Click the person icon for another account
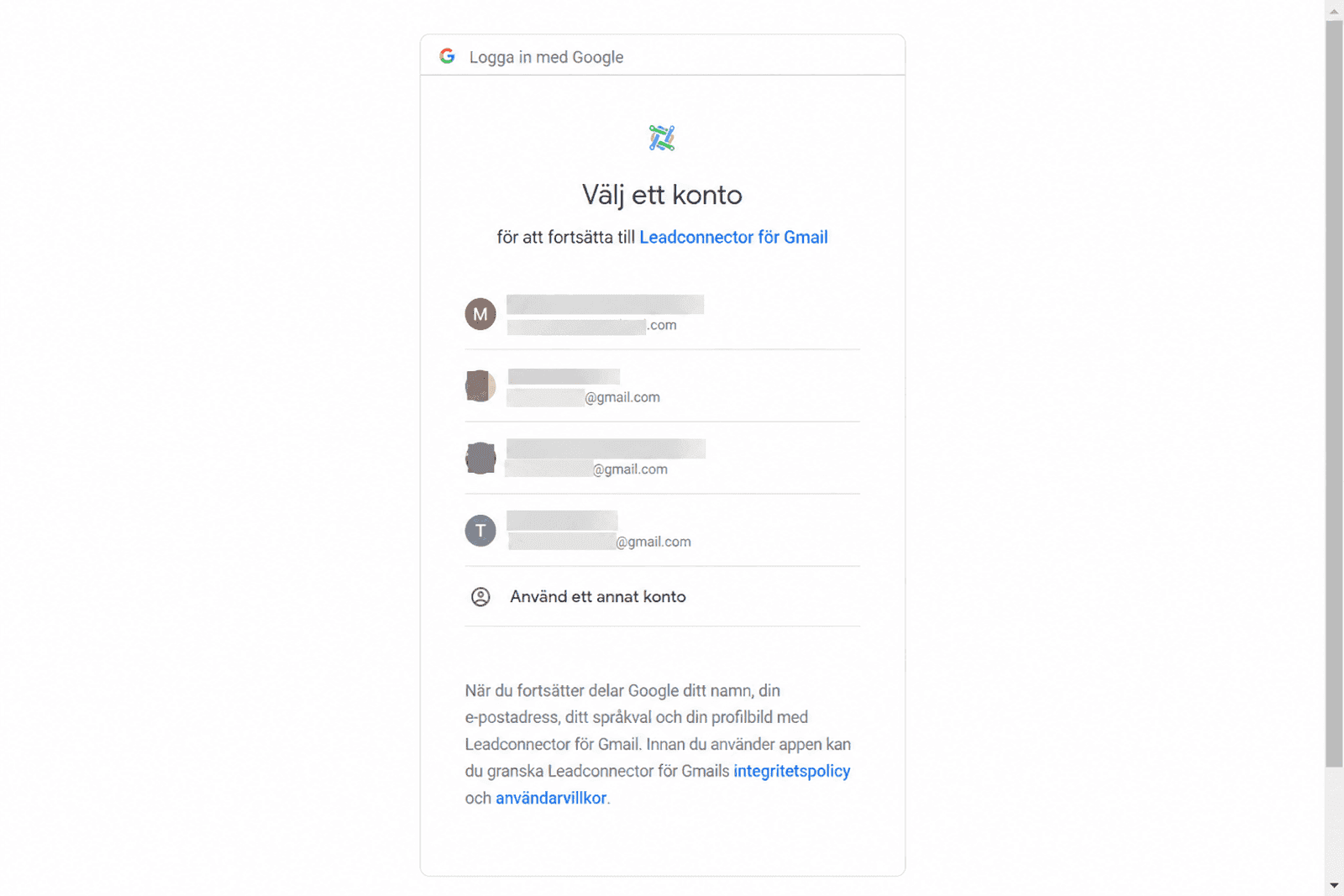 click(480, 597)
